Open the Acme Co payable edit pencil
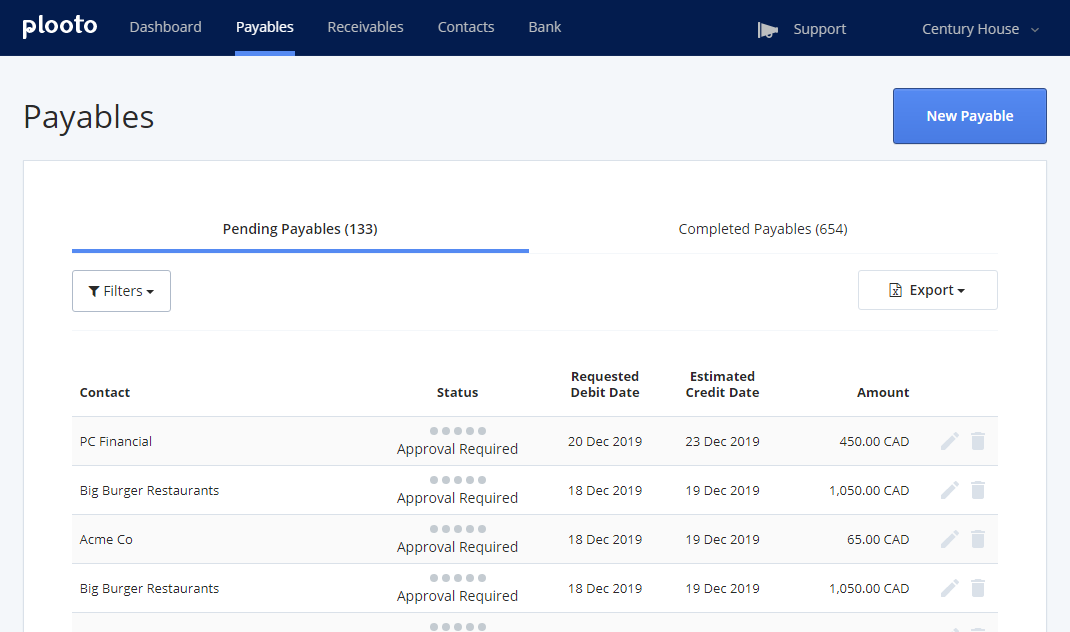The height and width of the screenshot is (632, 1070). pos(949,539)
